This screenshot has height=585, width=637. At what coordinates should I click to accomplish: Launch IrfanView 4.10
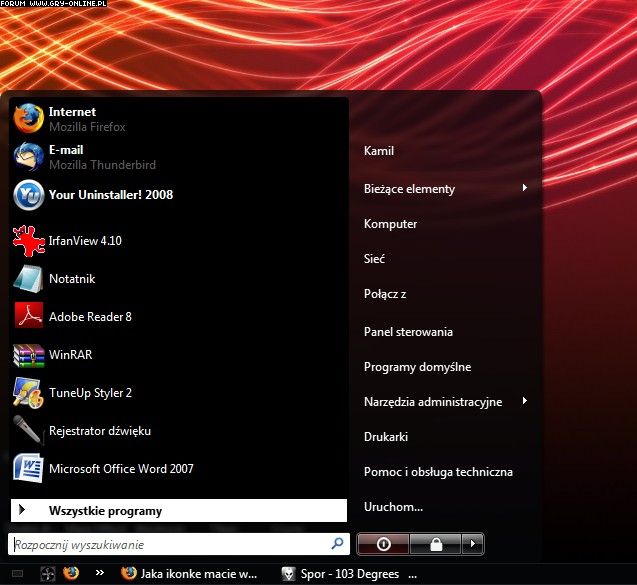tap(85, 241)
